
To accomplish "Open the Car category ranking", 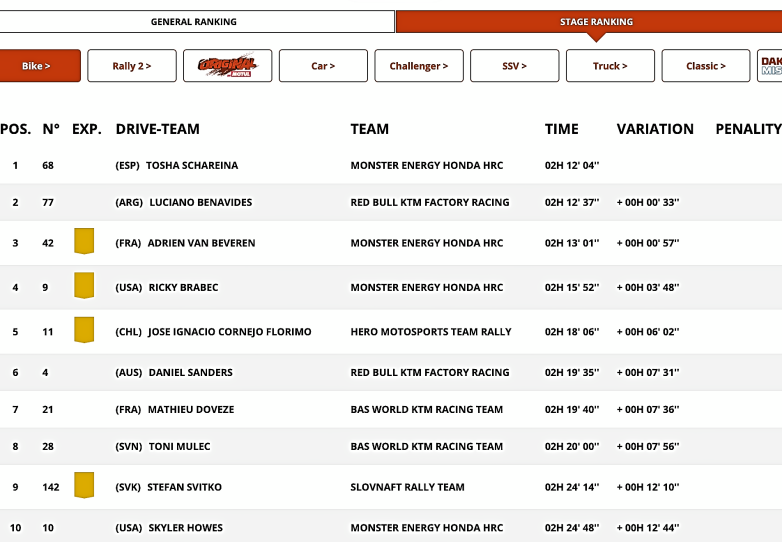I will coord(323,66).
